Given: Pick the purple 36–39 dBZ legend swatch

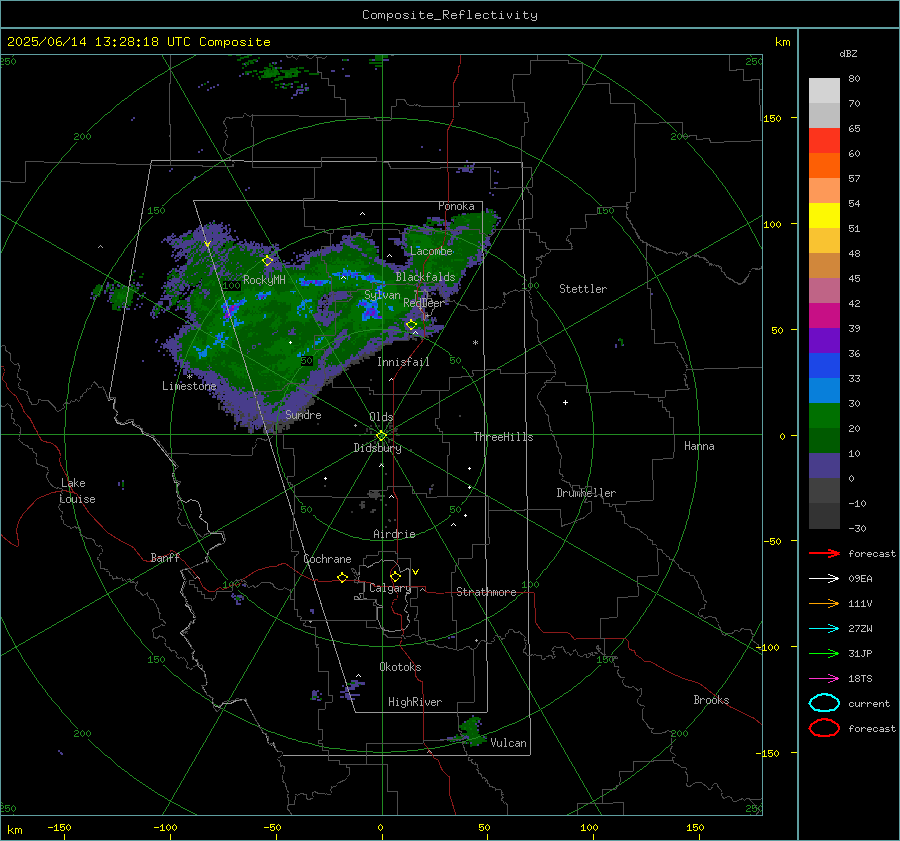Looking at the screenshot, I should coord(824,341).
